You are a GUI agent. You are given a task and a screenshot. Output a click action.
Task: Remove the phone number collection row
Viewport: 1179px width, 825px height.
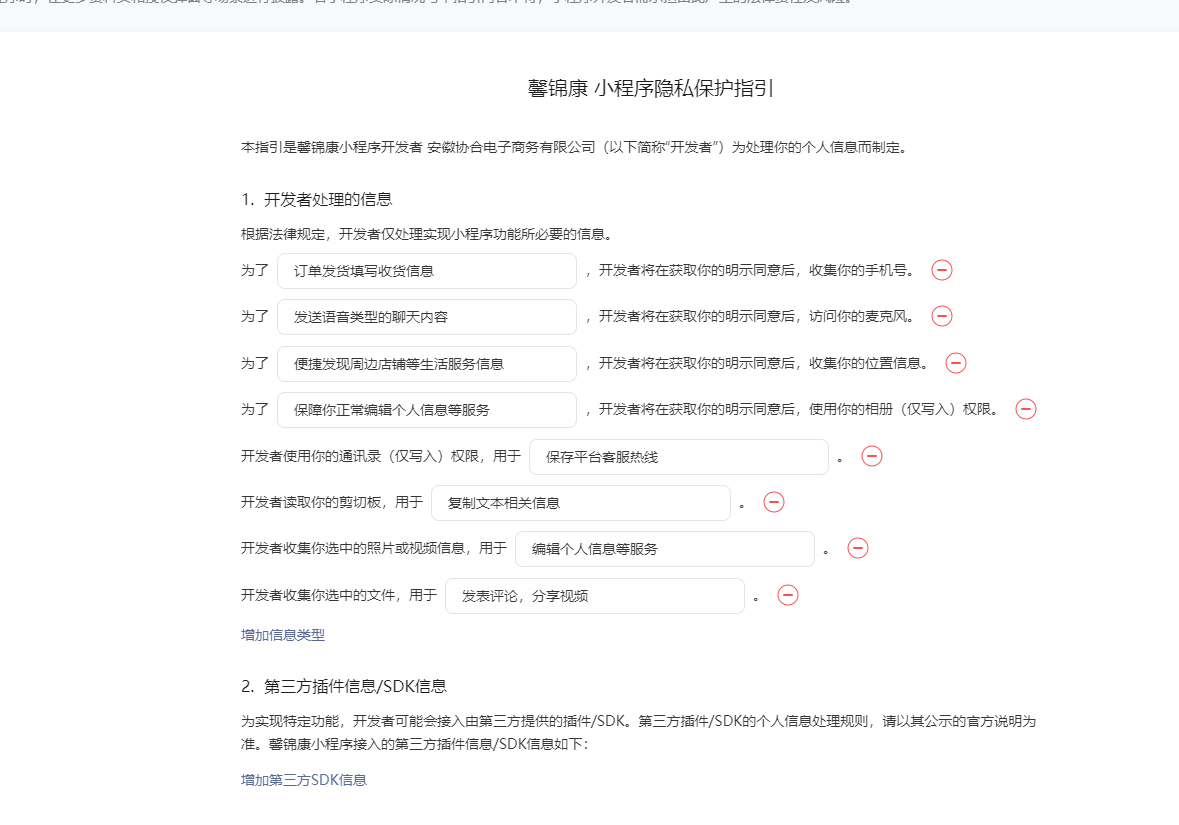[941, 270]
